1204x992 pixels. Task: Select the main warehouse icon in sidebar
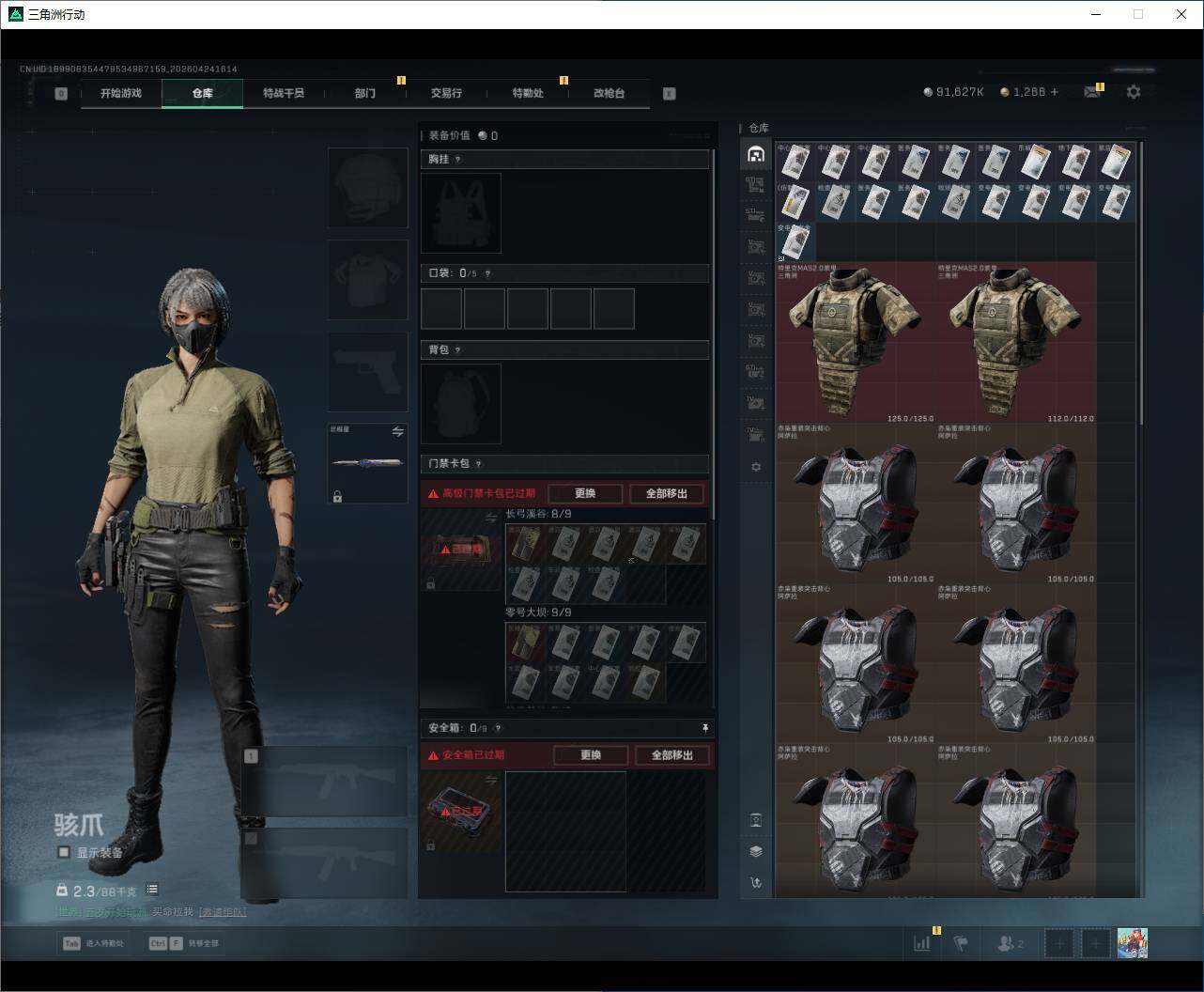point(756,154)
